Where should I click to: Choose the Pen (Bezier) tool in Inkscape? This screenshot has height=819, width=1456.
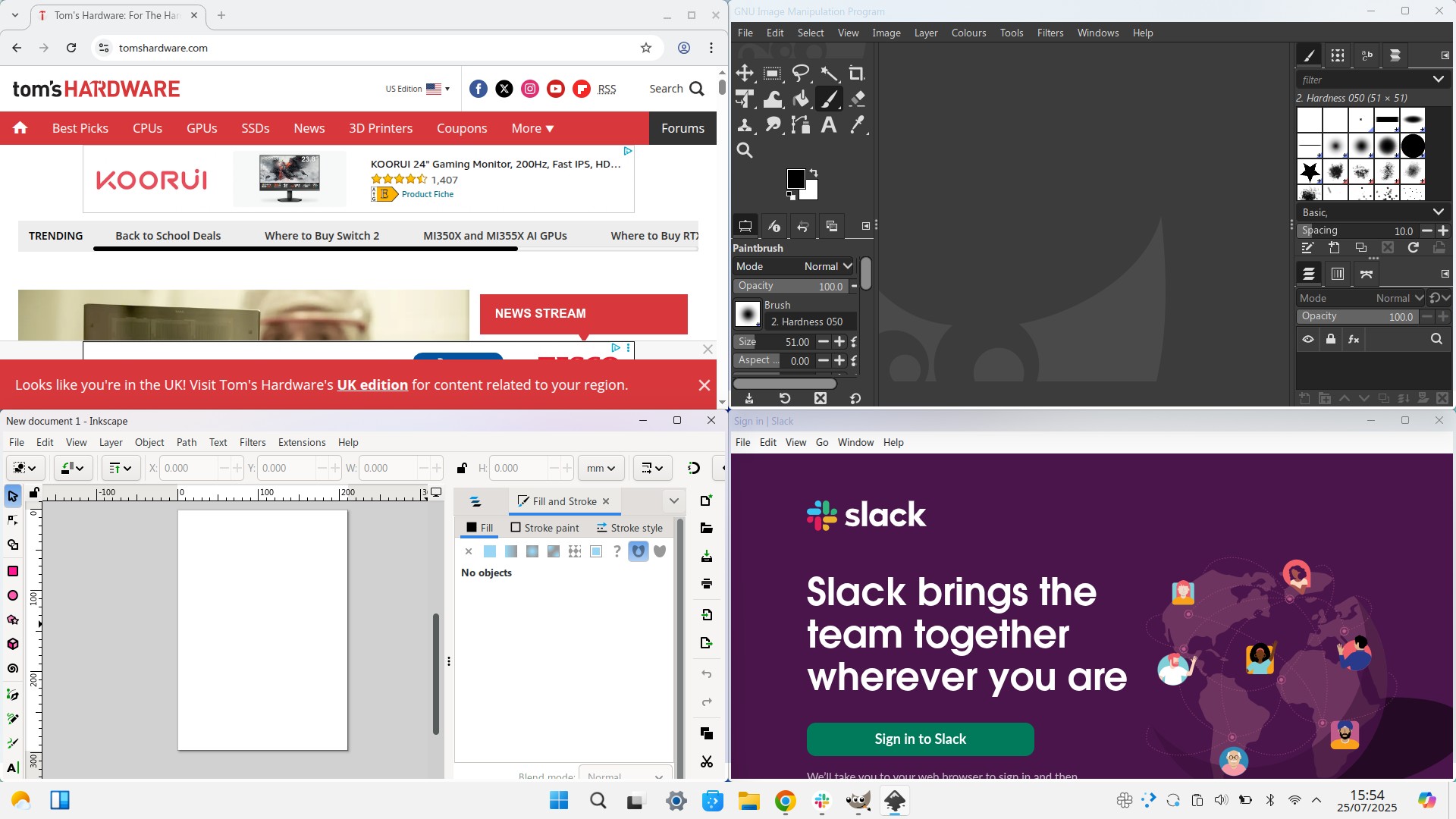[x=13, y=694]
